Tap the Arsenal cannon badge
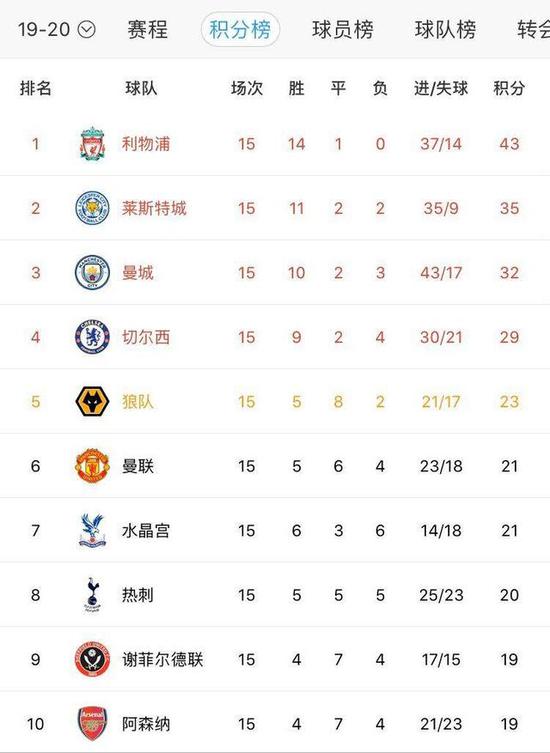 [x=92, y=723]
